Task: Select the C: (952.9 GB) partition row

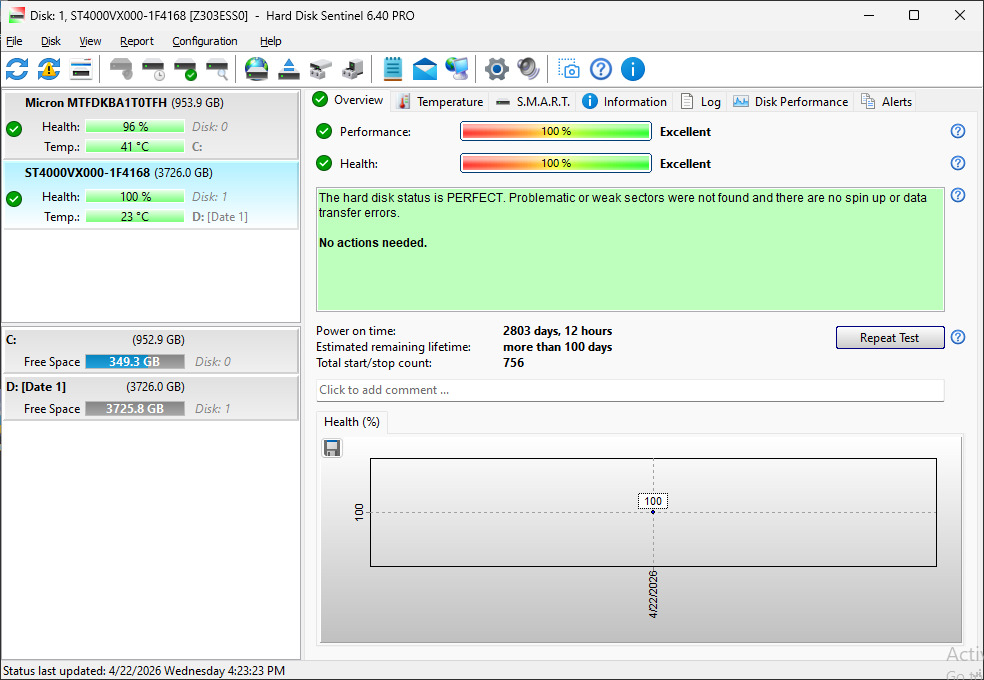Action: 151,351
